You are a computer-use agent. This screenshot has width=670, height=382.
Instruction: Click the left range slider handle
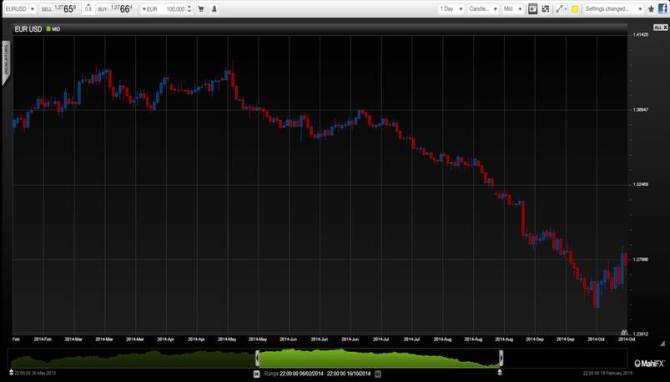coord(257,358)
